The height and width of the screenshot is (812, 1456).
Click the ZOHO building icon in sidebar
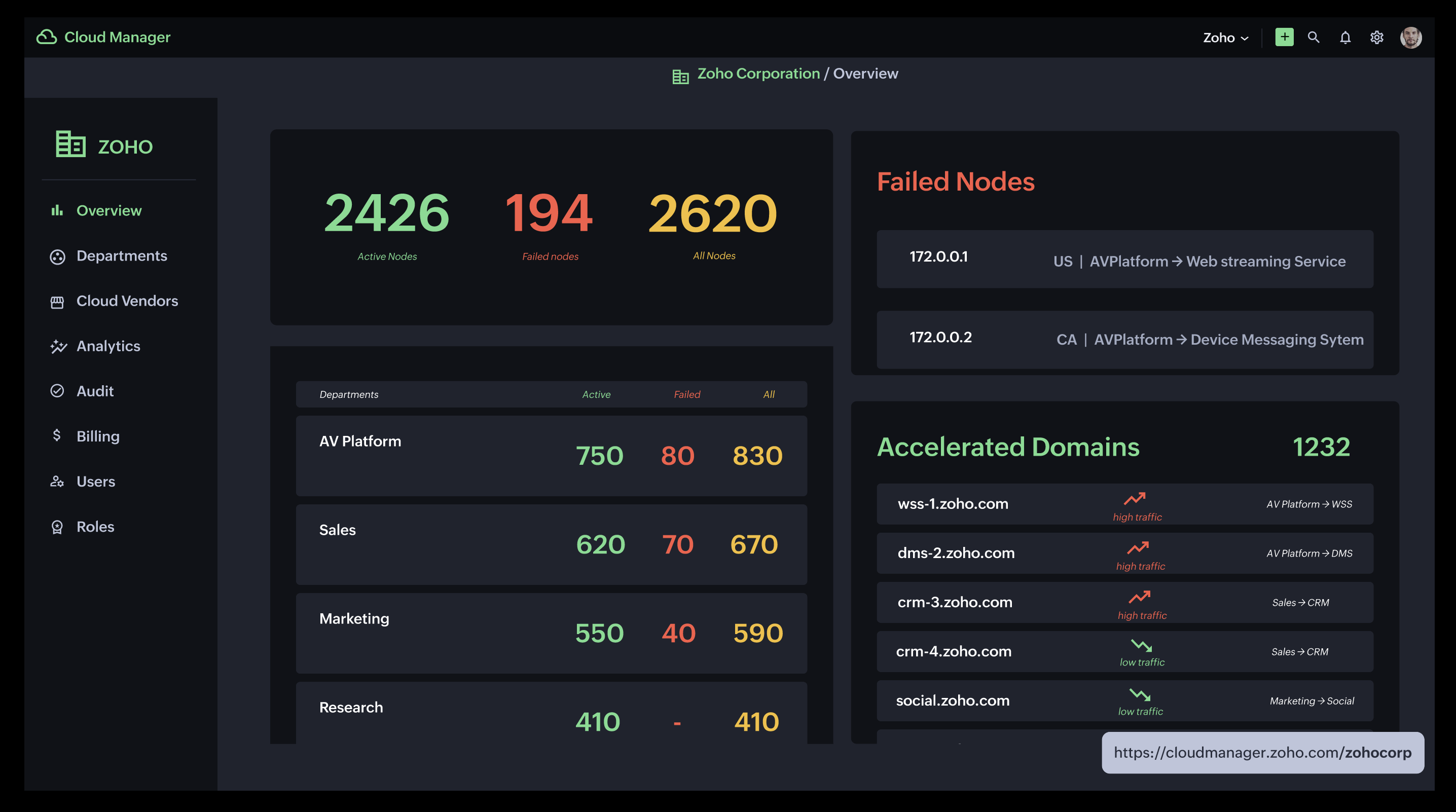point(70,143)
